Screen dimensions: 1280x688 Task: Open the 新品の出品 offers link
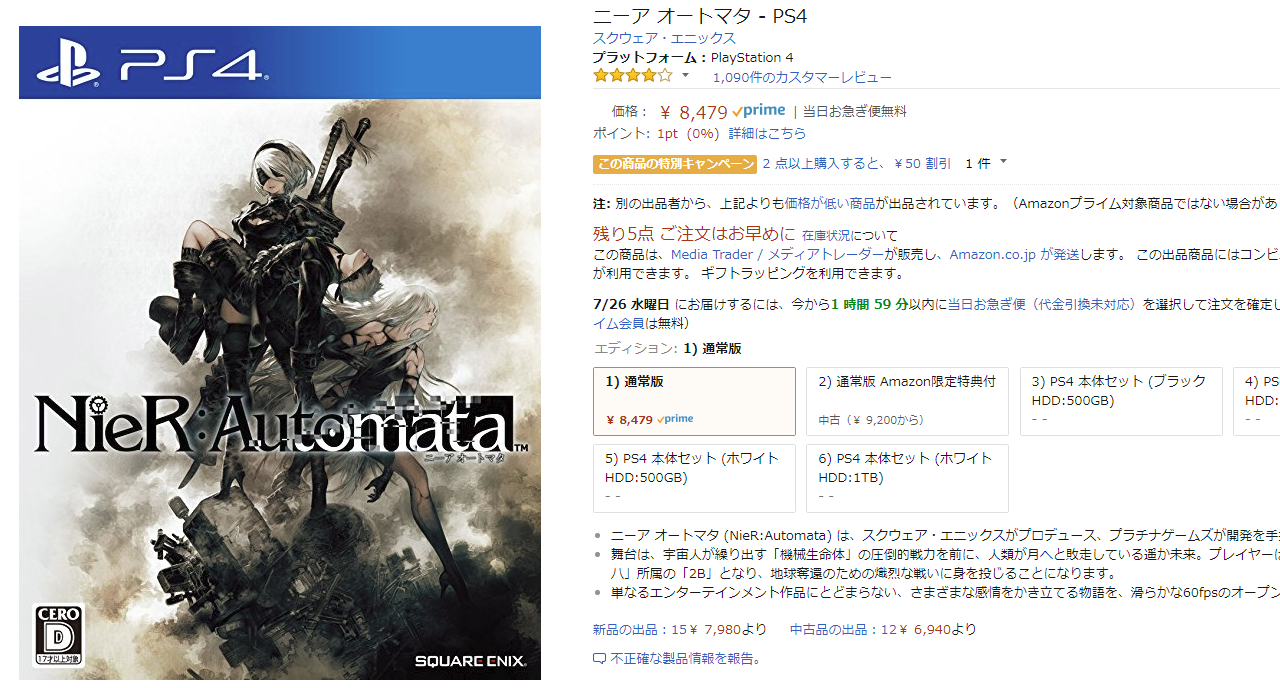(680, 629)
